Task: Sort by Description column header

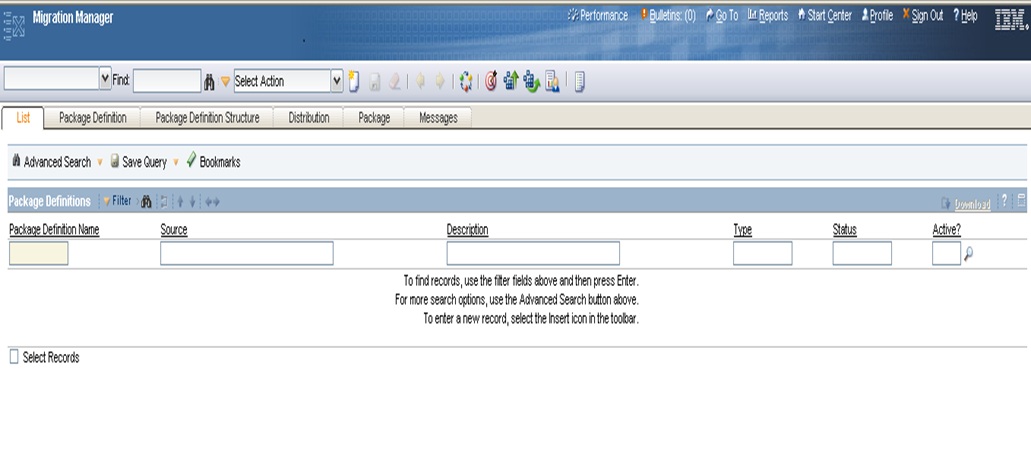Action: click(x=468, y=230)
